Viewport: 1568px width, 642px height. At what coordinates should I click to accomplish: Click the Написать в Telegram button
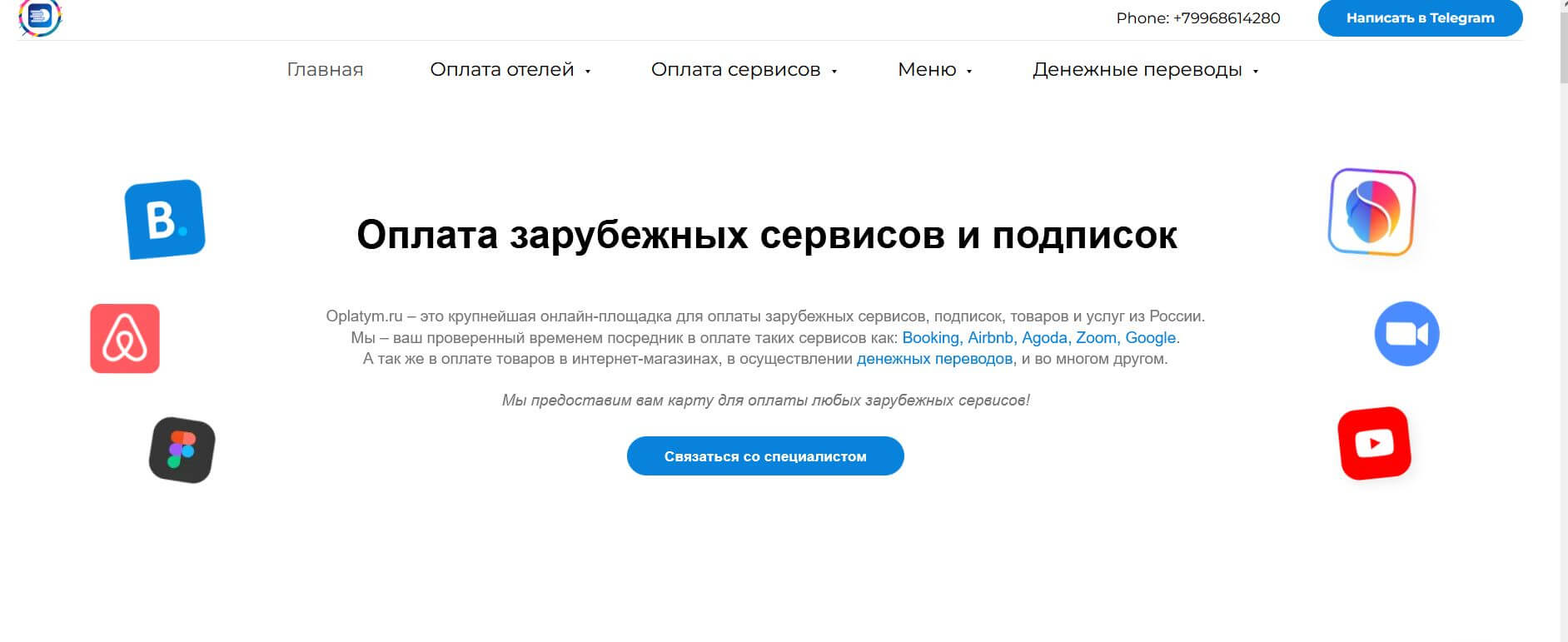tap(1420, 17)
